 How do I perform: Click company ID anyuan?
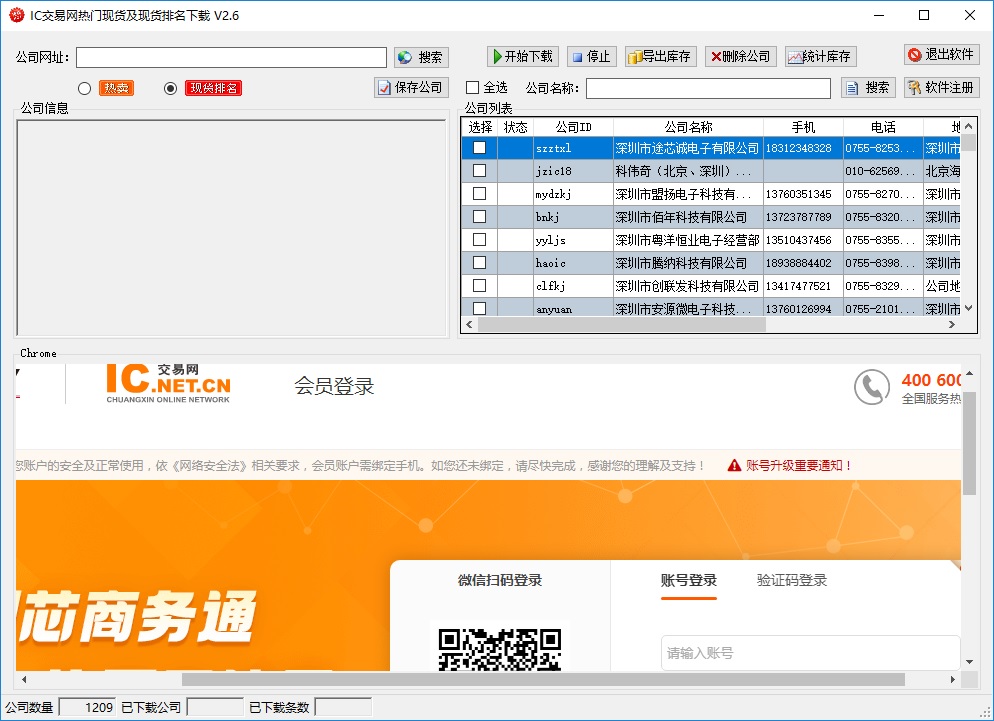pyautogui.click(x=553, y=309)
